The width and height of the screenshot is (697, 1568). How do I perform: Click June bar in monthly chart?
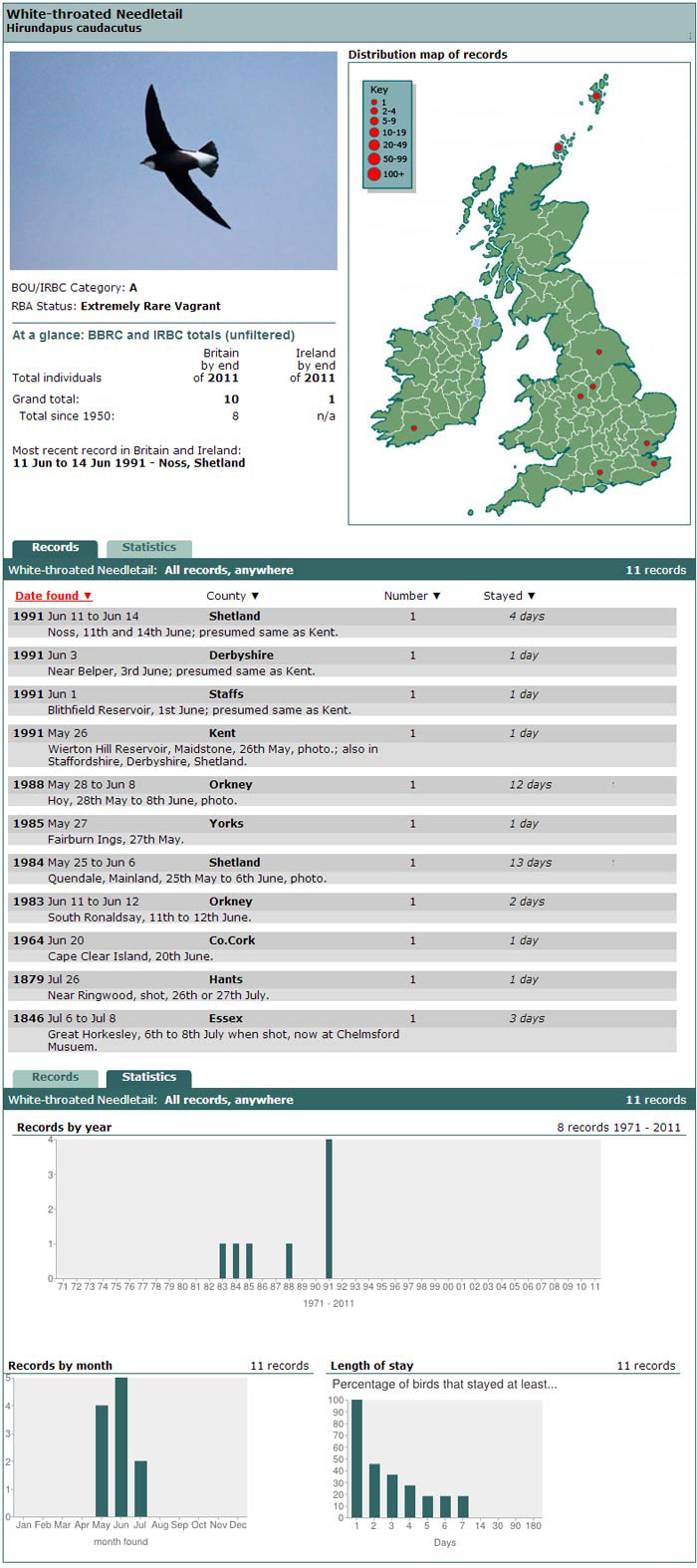click(x=121, y=1447)
